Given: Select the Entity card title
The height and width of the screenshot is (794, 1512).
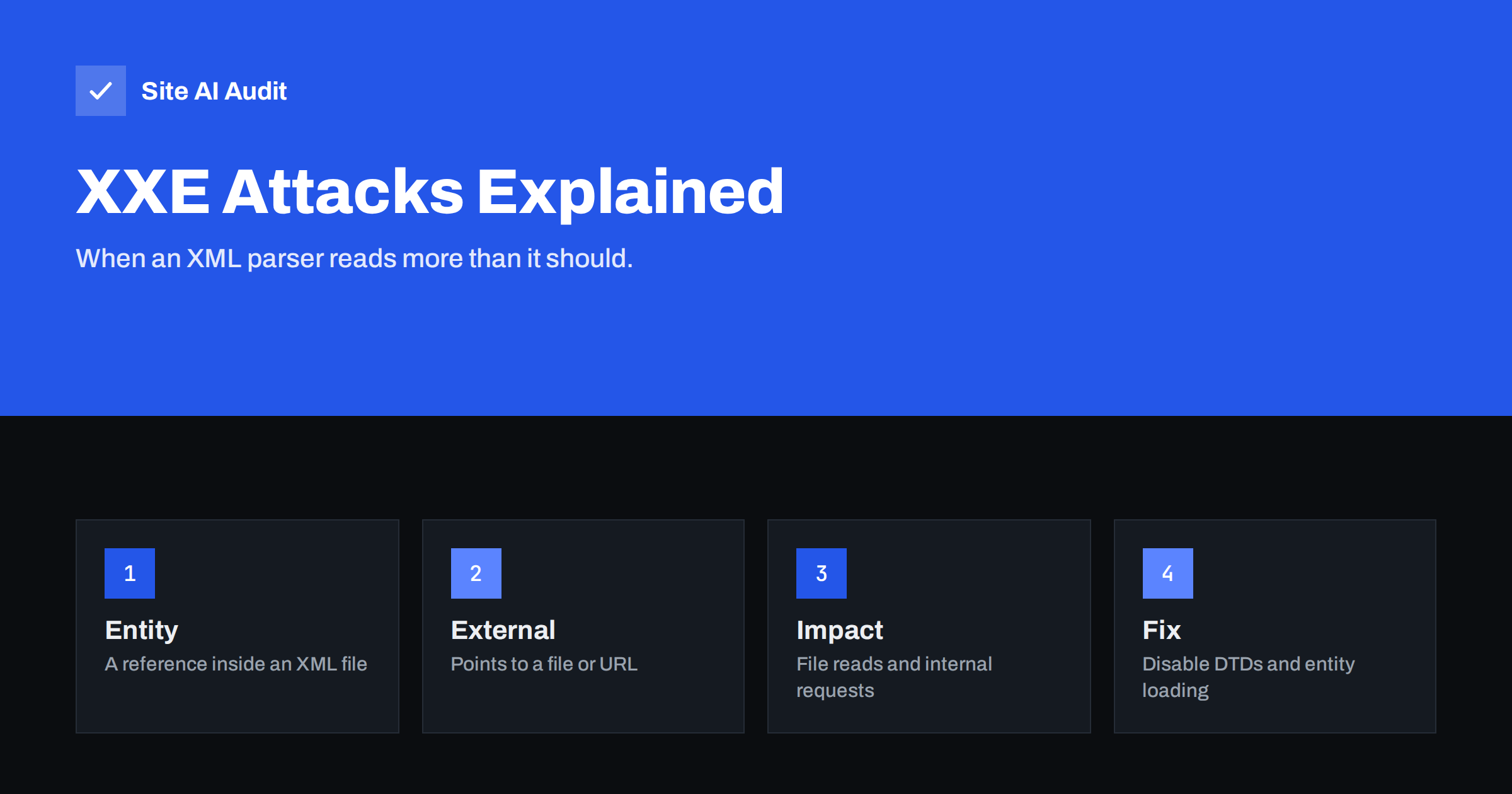Looking at the screenshot, I should (x=142, y=630).
